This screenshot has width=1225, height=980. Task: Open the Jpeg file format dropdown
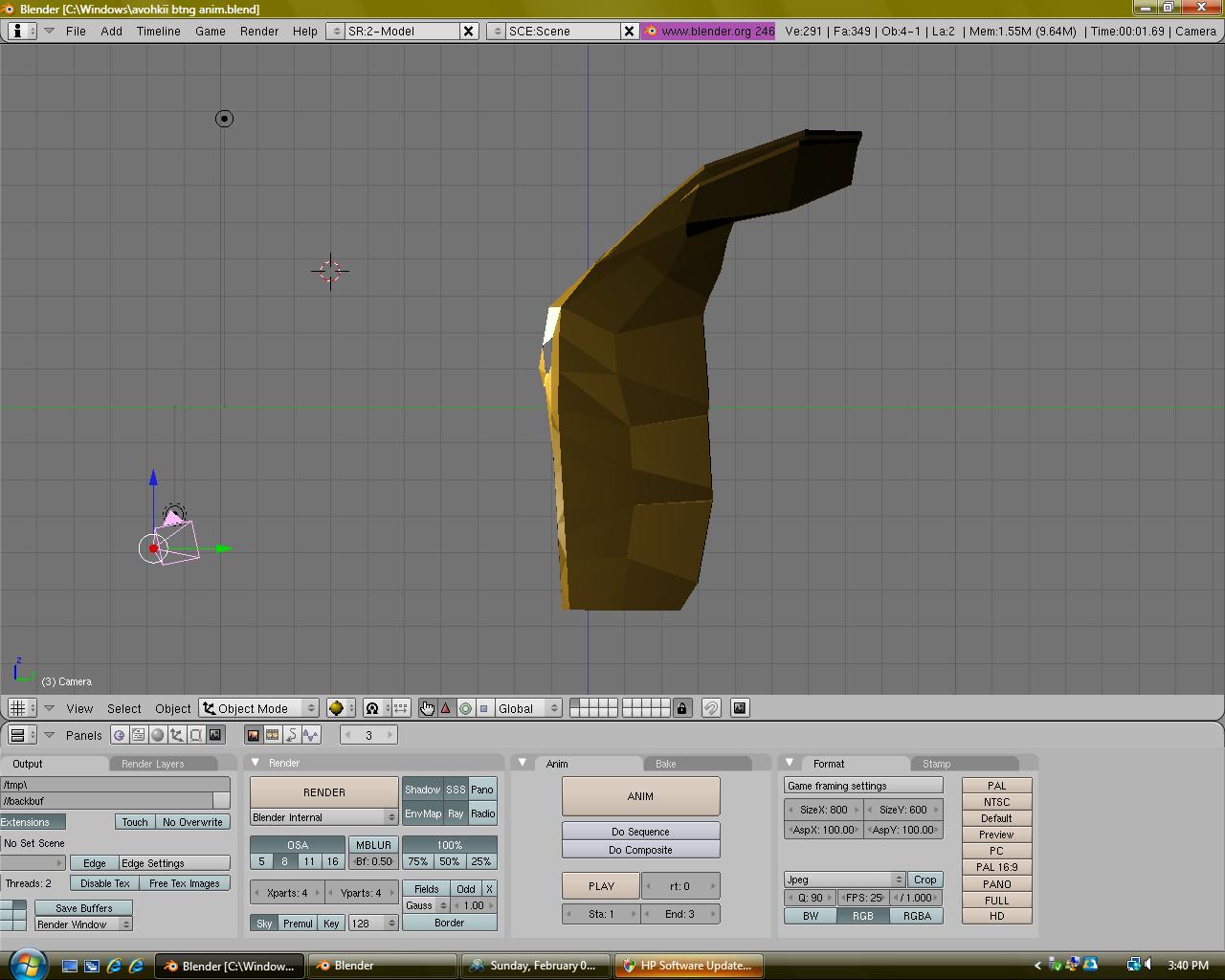[x=844, y=880]
